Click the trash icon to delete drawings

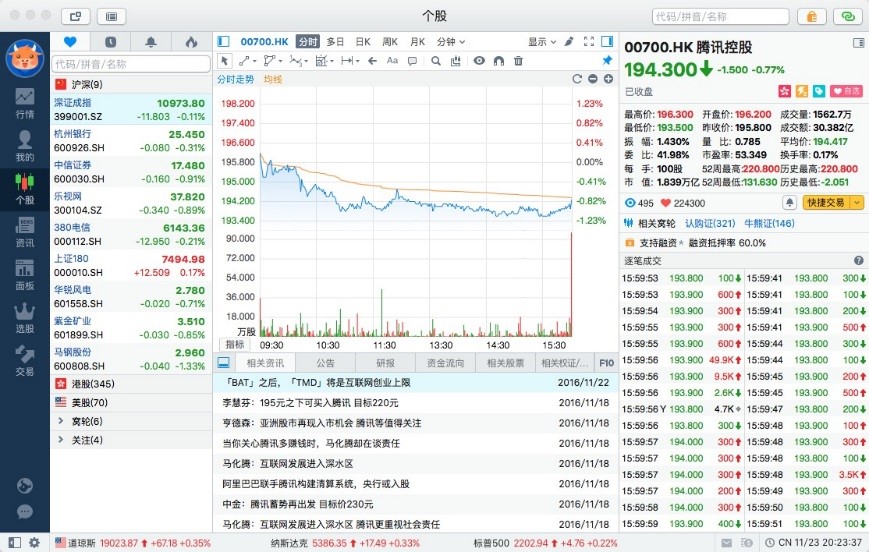(x=518, y=61)
